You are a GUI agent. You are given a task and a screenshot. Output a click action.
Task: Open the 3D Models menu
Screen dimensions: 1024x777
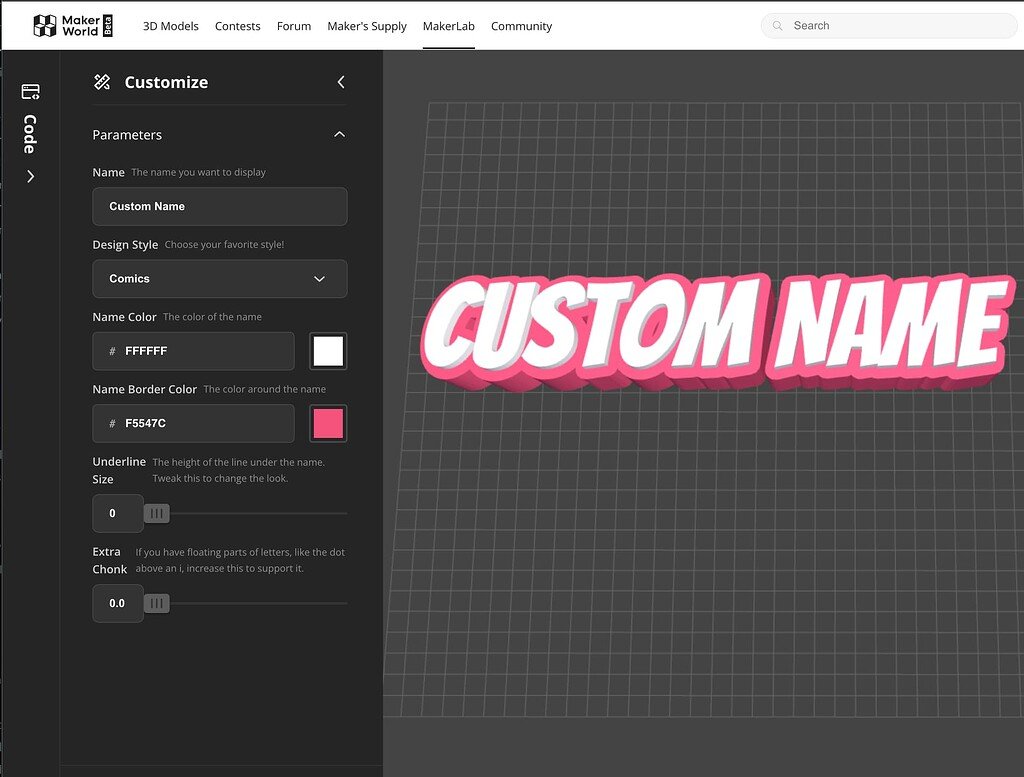pos(170,26)
